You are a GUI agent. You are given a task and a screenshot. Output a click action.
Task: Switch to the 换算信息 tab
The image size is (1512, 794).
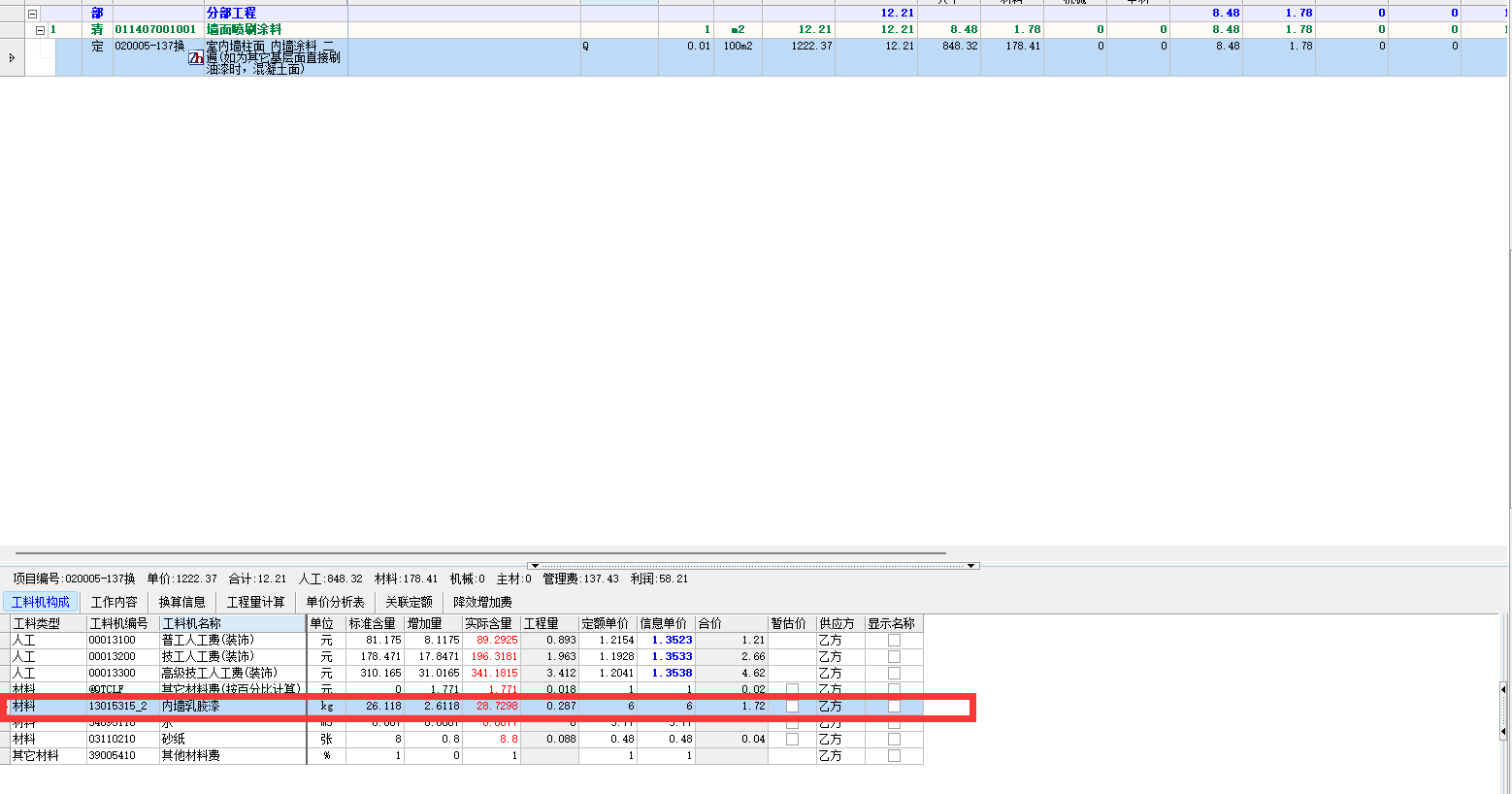(182, 602)
